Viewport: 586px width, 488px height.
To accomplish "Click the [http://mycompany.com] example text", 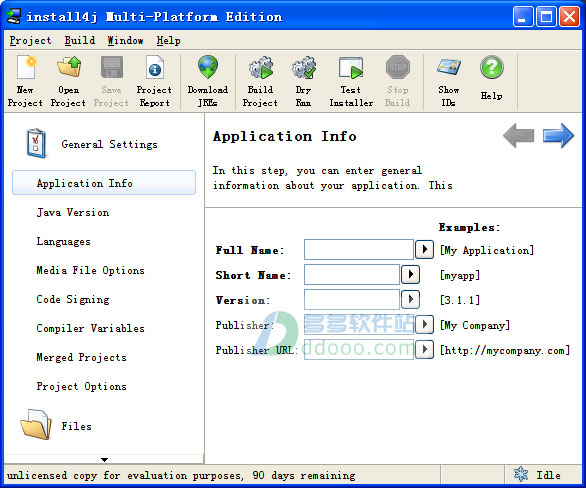I will click(x=505, y=350).
